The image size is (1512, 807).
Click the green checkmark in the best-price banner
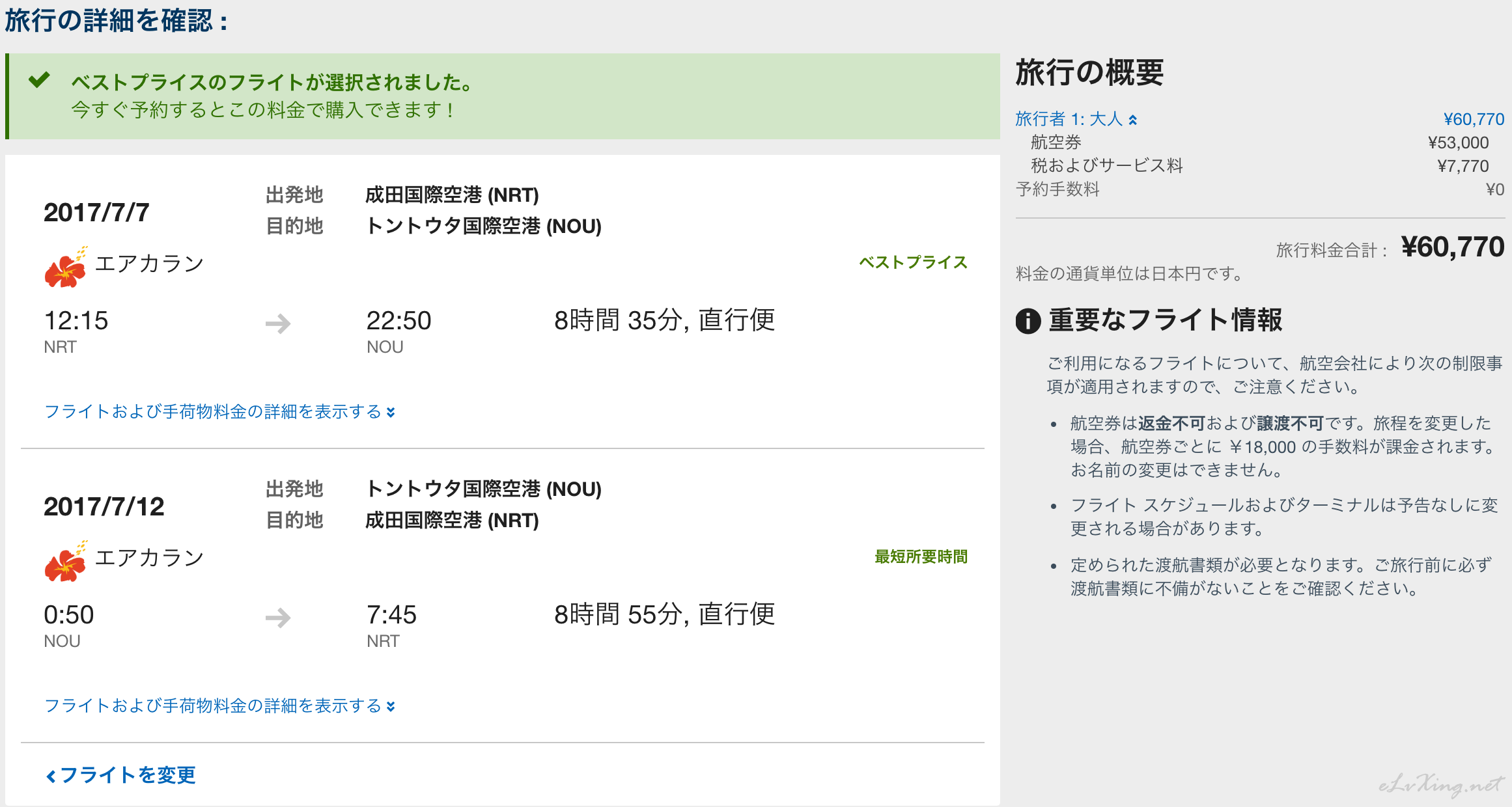pyautogui.click(x=39, y=81)
